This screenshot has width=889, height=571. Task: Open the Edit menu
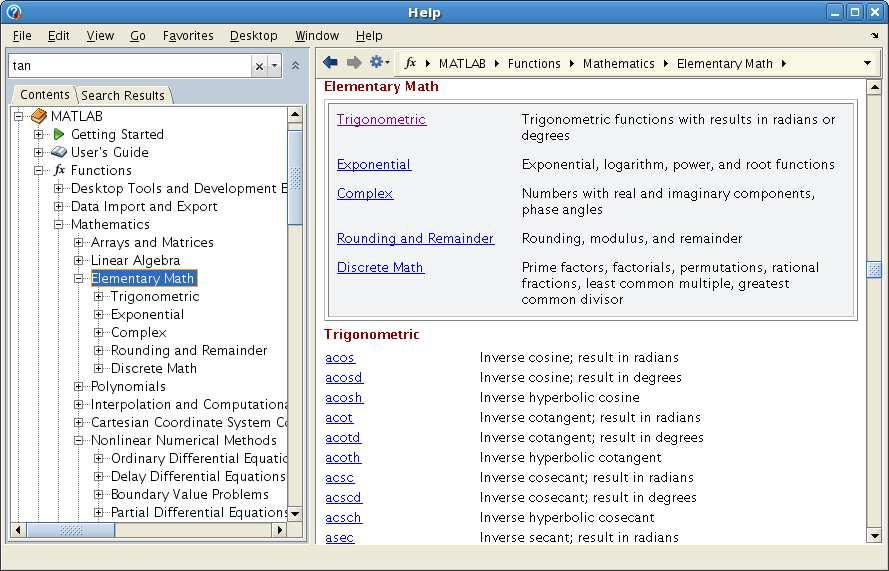tap(58, 36)
